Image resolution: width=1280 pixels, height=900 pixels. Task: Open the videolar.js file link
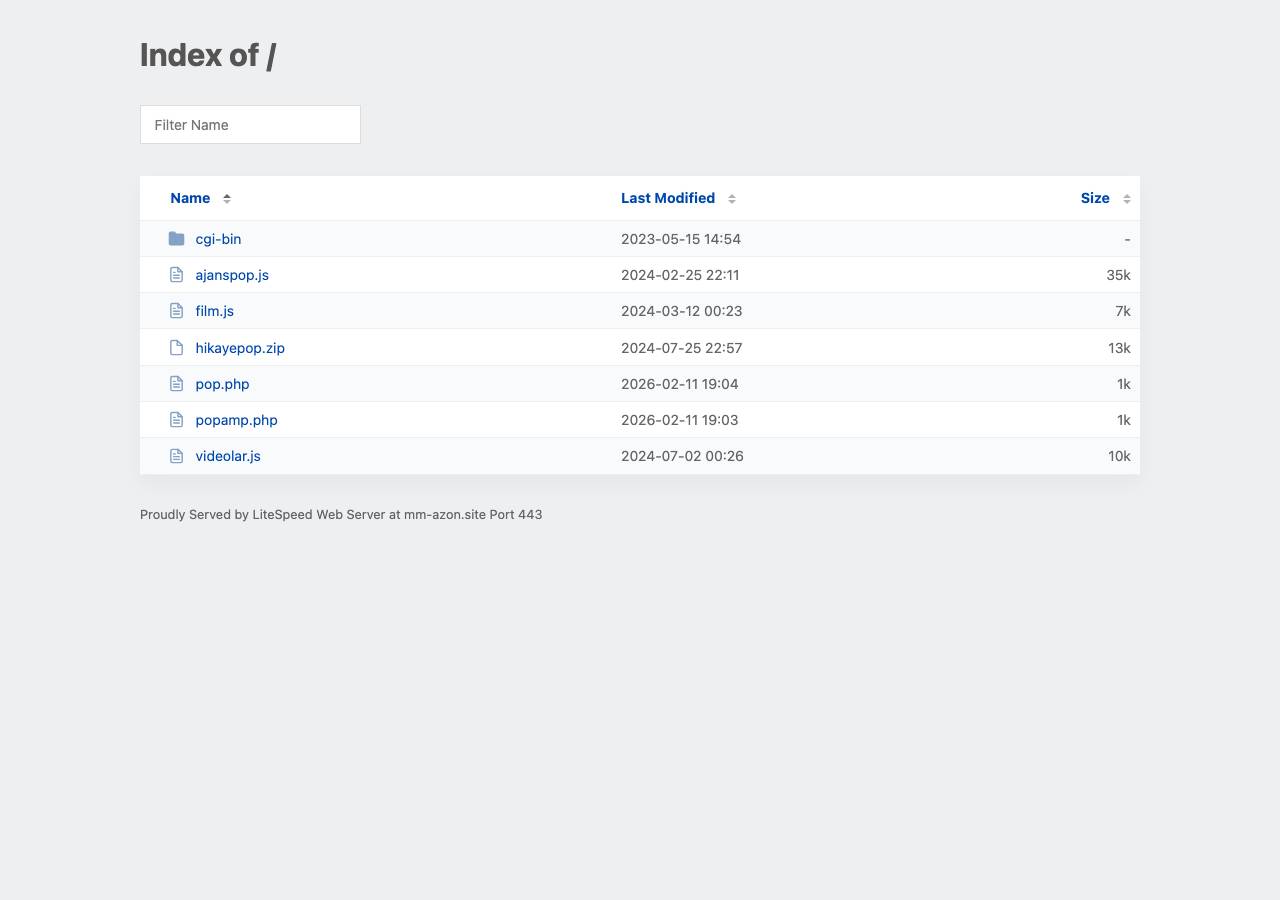(228, 456)
